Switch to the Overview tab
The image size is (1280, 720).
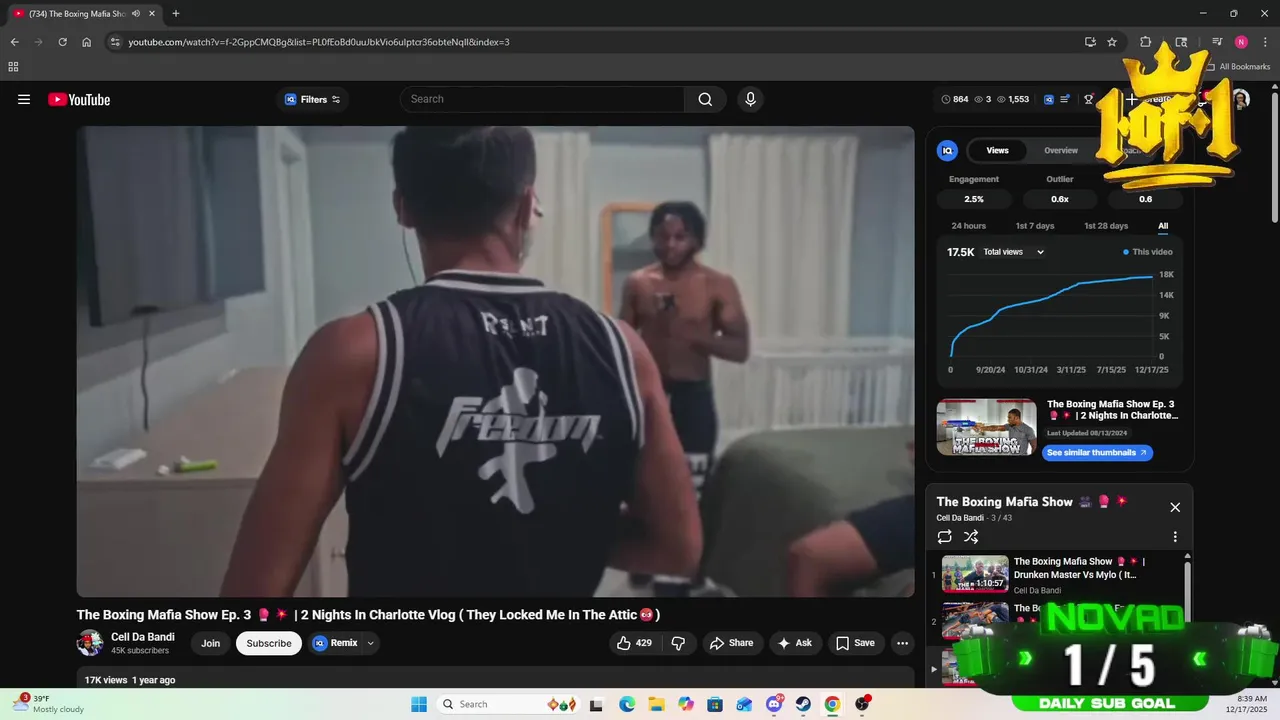[1061, 150]
